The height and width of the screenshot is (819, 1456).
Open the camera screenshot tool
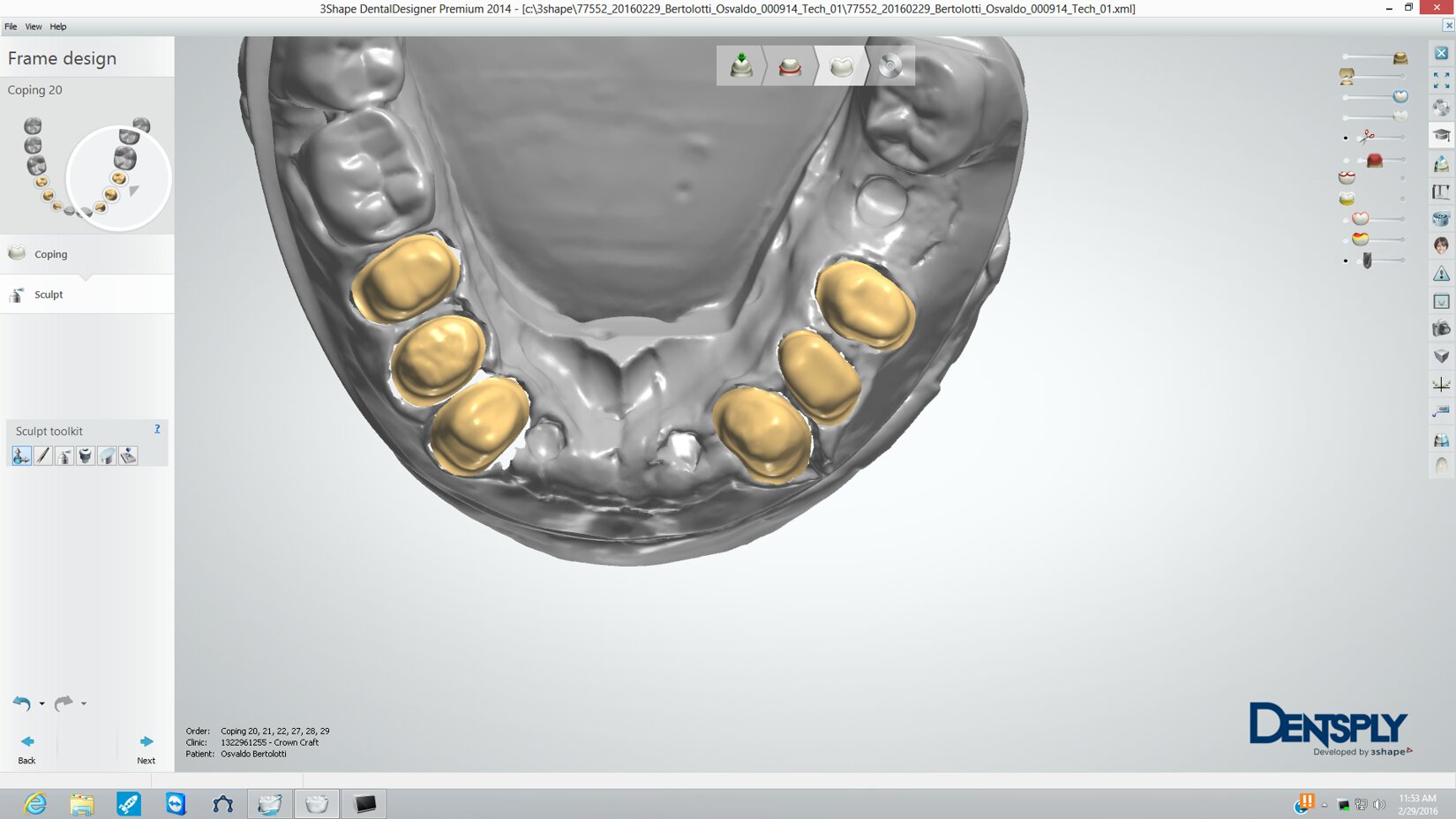(1441, 328)
